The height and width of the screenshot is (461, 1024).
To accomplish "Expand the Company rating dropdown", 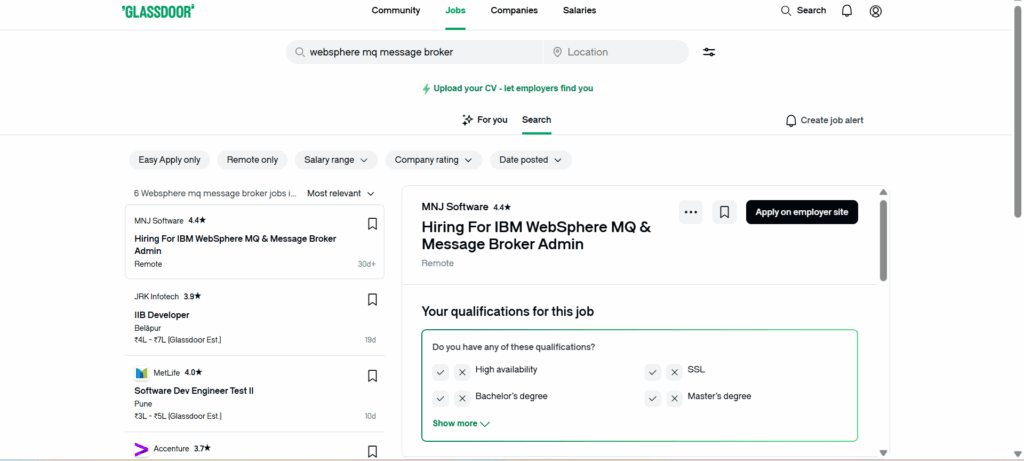I will pyautogui.click(x=434, y=160).
